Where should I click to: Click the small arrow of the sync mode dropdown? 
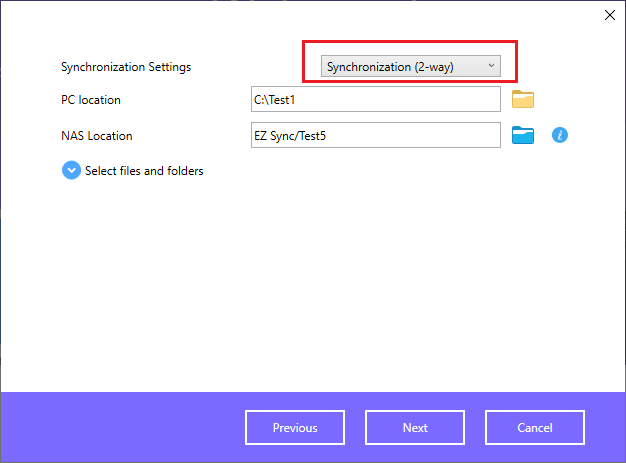tap(491, 65)
